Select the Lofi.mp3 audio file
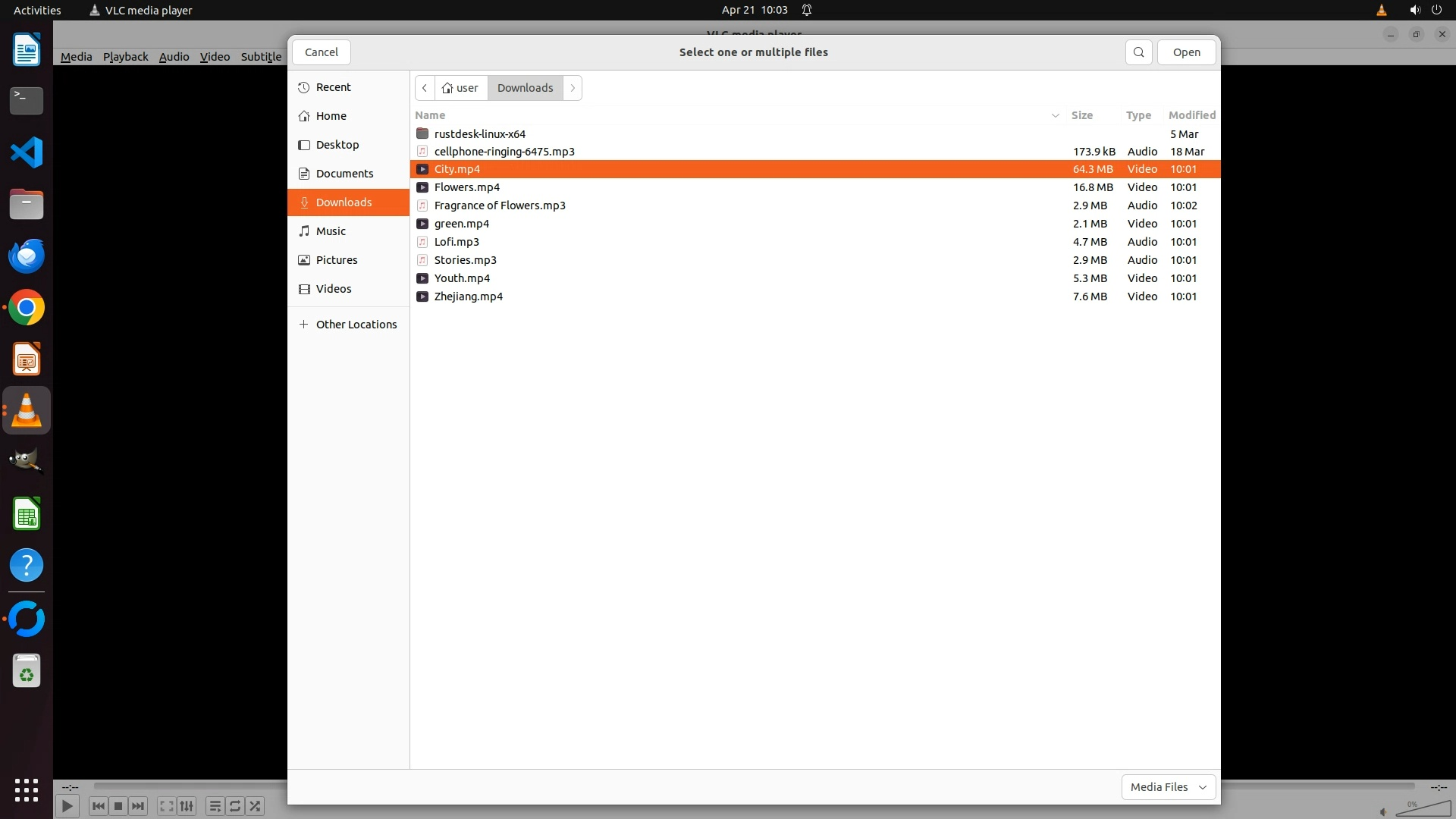Image resolution: width=1456 pixels, height=819 pixels. click(456, 242)
